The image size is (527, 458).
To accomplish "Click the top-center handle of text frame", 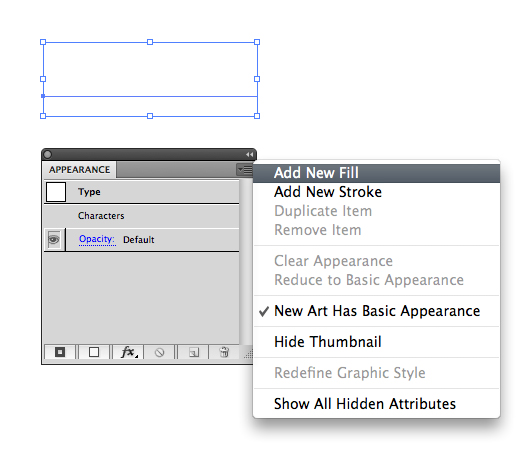I will (x=150, y=42).
